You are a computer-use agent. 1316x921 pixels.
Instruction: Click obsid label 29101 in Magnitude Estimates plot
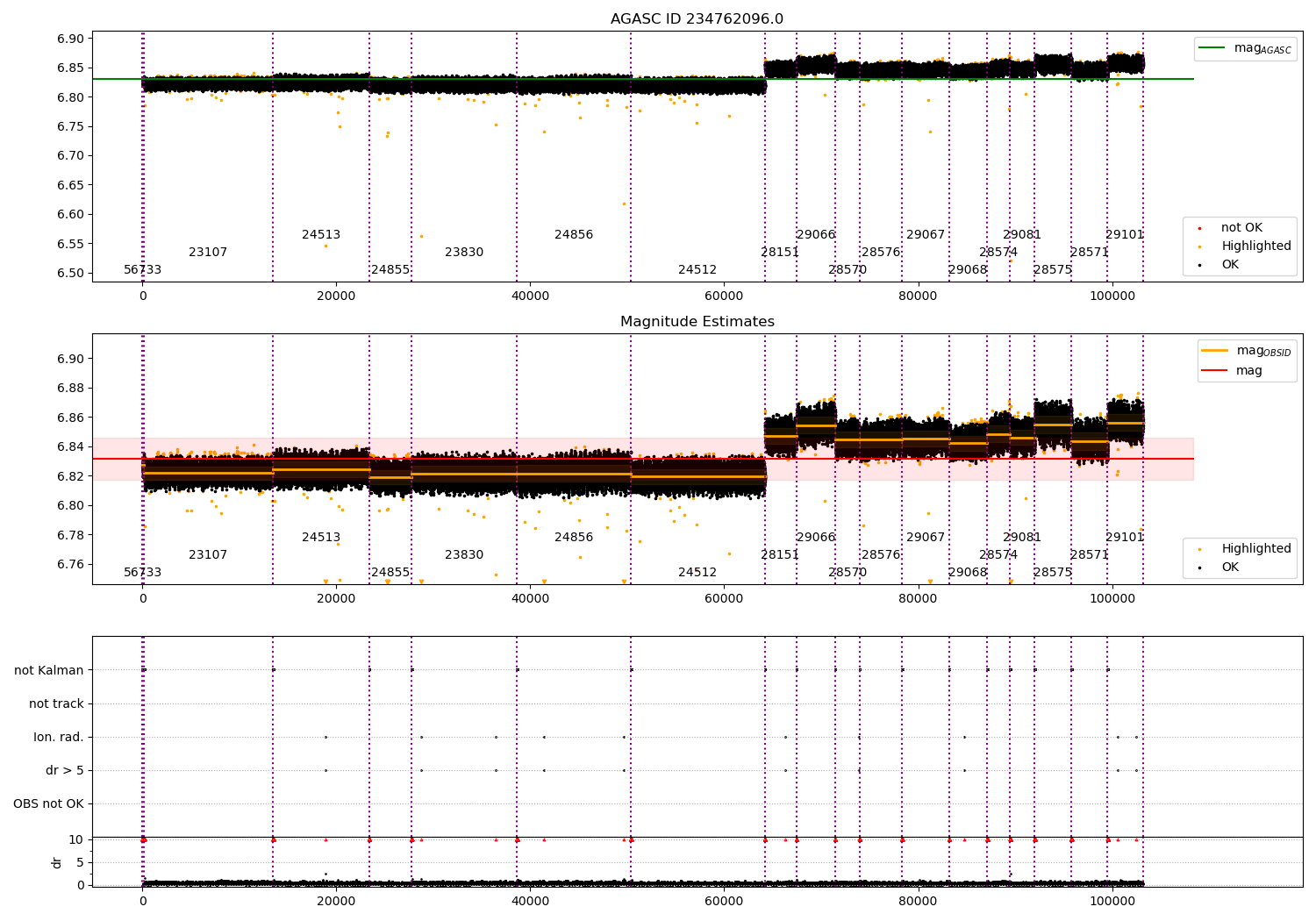[x=1125, y=538]
